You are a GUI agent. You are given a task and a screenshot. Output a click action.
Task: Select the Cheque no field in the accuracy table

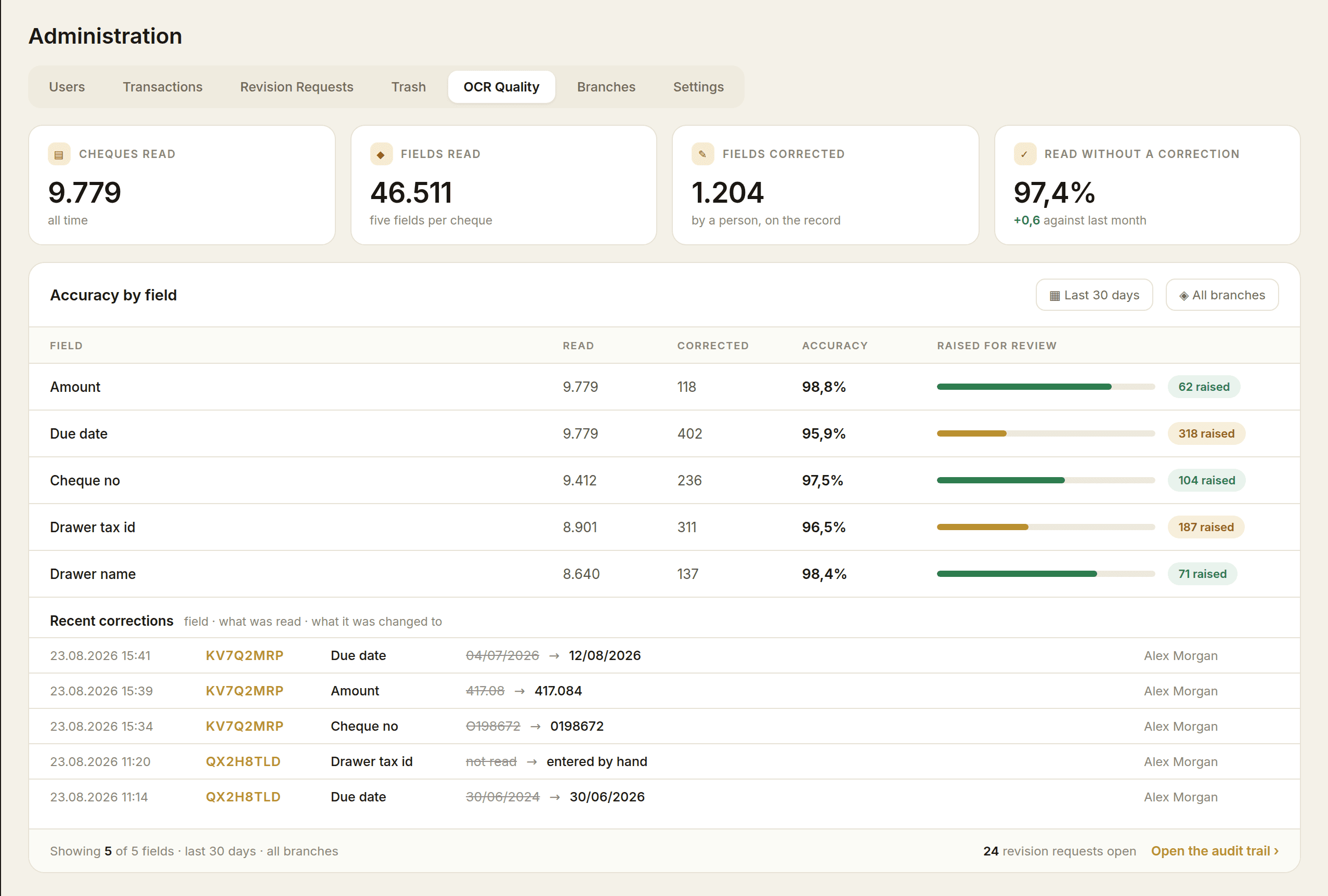point(85,481)
